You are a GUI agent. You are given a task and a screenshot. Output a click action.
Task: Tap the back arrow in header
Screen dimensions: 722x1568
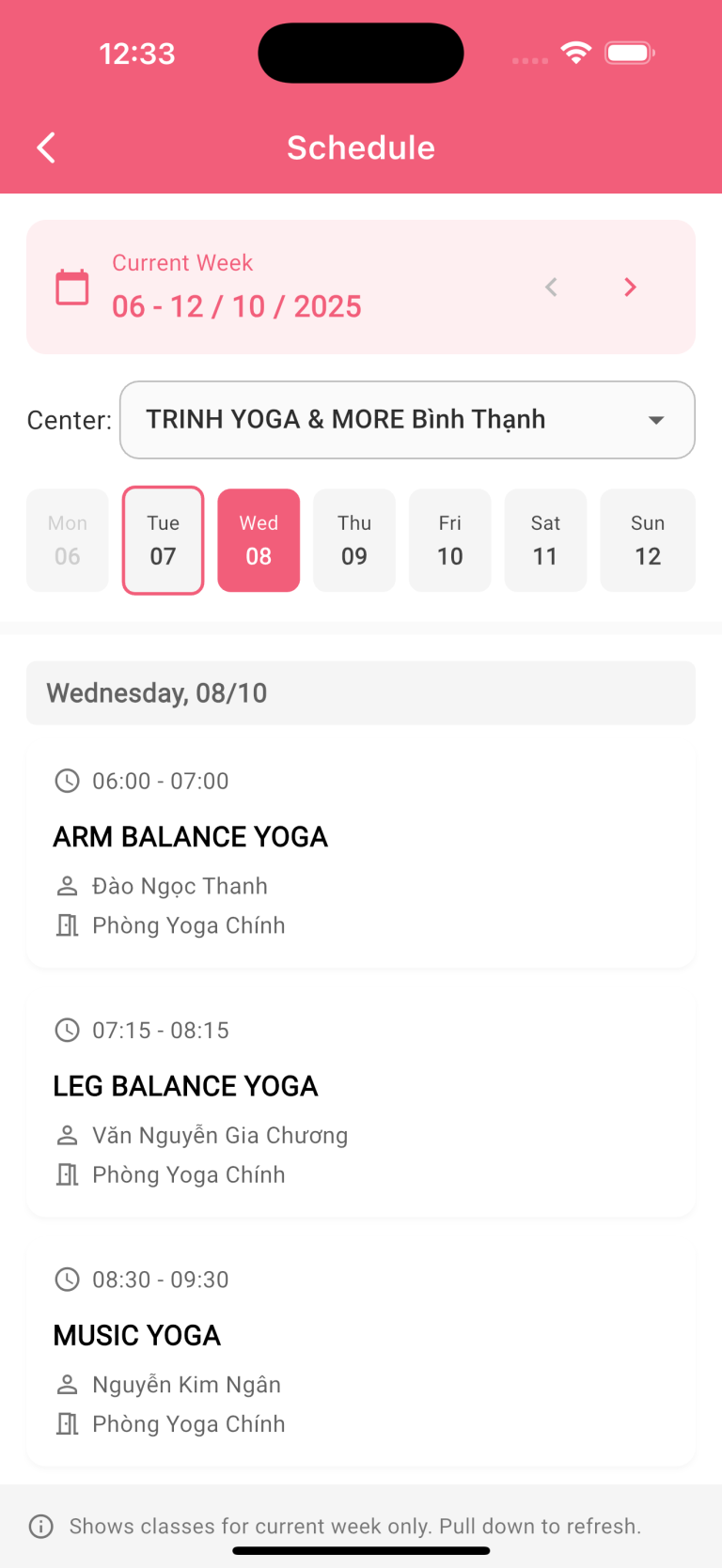click(x=46, y=147)
